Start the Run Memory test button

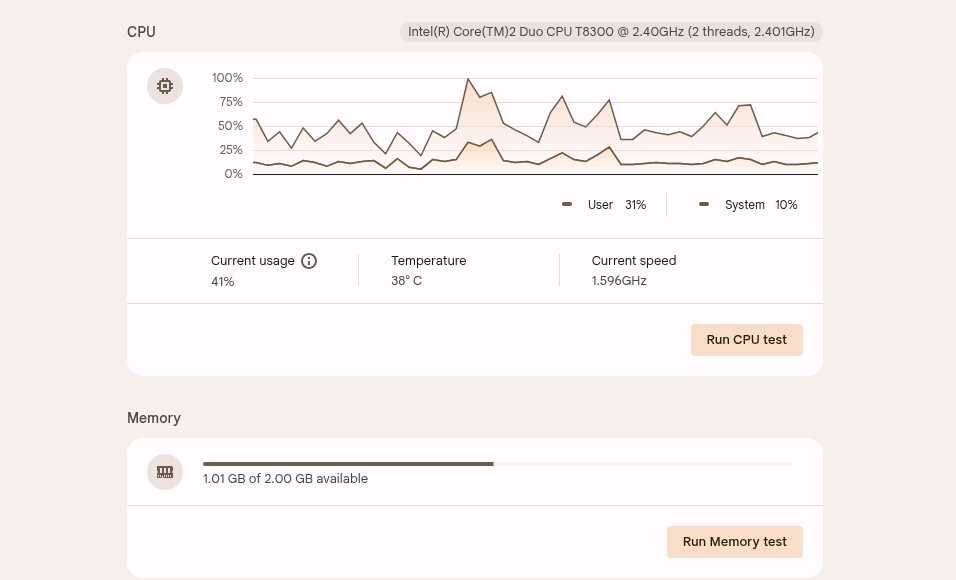(734, 542)
